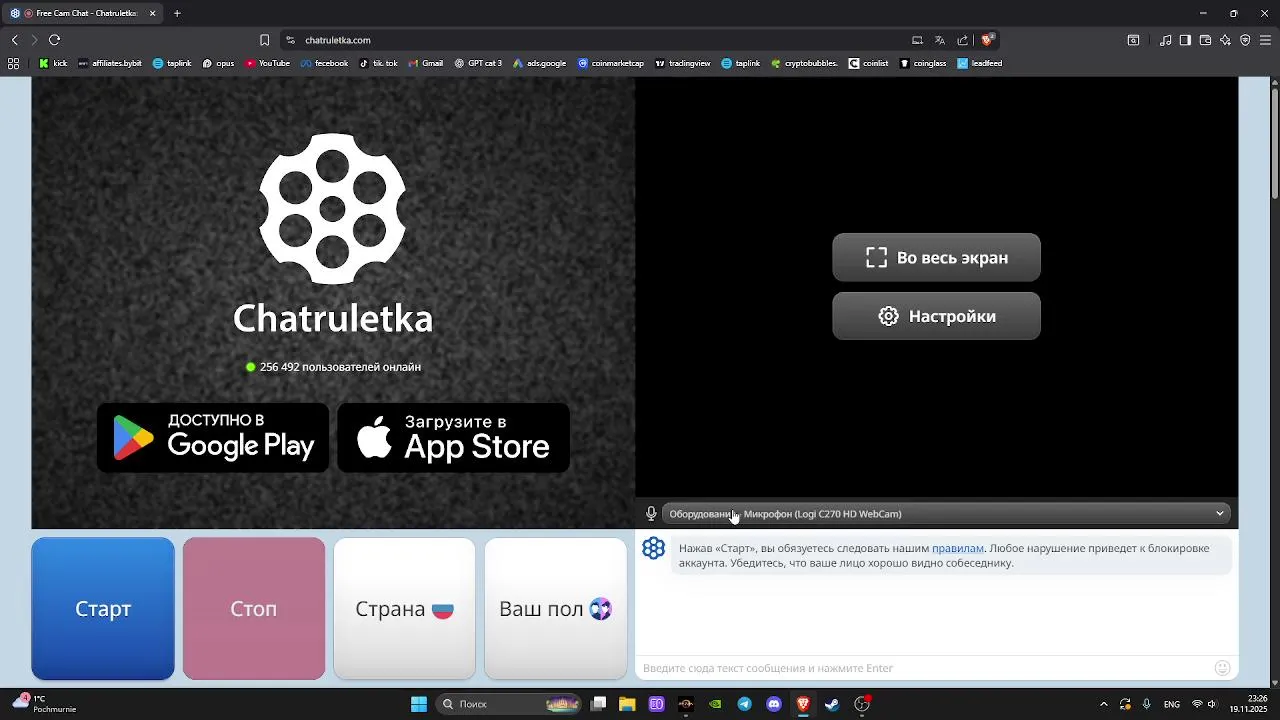Click the ENG language indicator

[1171, 704]
